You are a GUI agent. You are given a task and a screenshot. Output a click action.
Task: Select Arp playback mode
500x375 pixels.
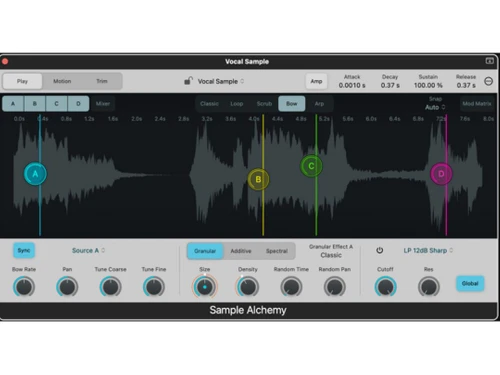pyautogui.click(x=319, y=104)
